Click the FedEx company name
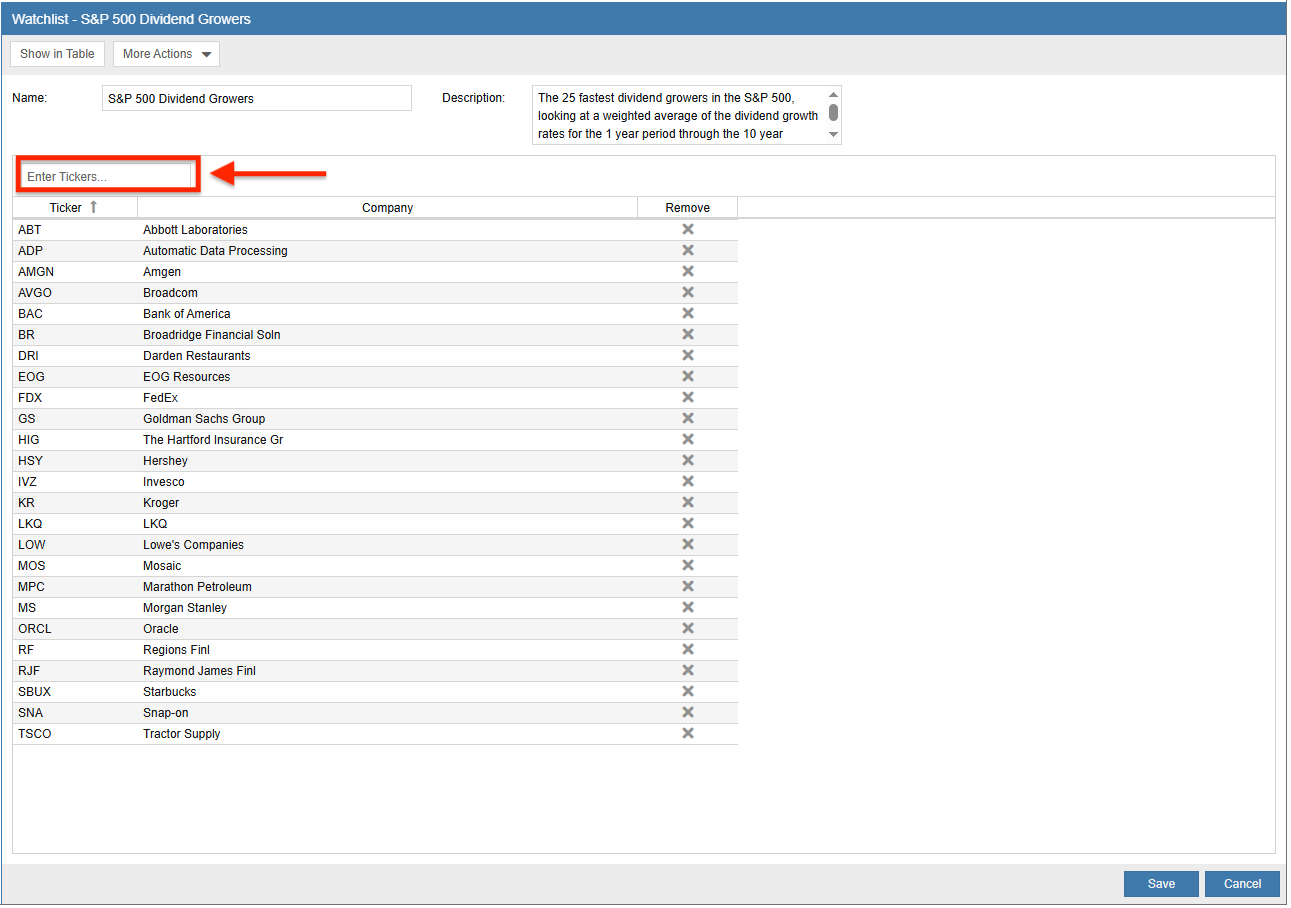Image resolution: width=1291 pixels, height=908 pixels. (160, 398)
